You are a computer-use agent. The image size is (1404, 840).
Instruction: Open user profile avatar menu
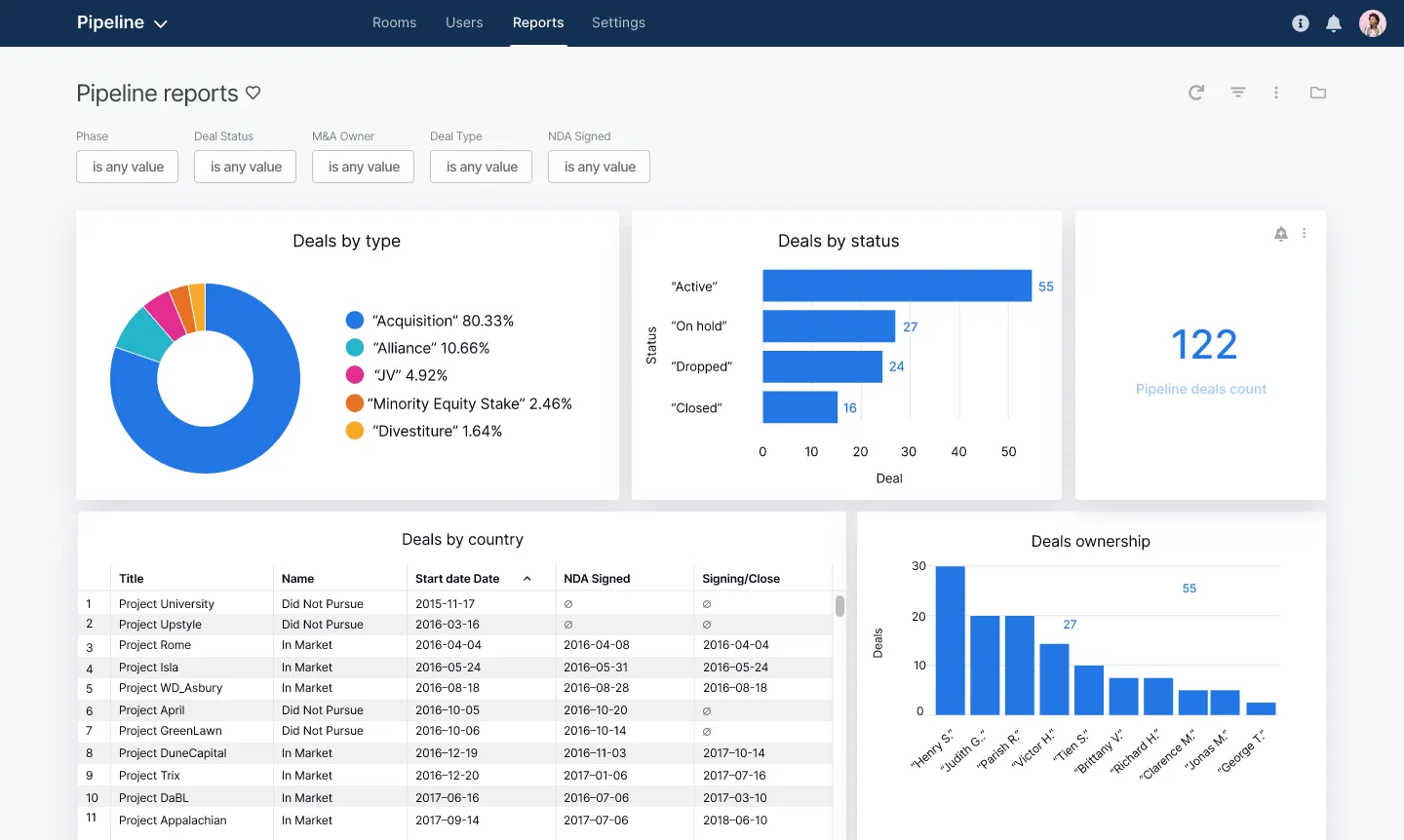(x=1373, y=23)
